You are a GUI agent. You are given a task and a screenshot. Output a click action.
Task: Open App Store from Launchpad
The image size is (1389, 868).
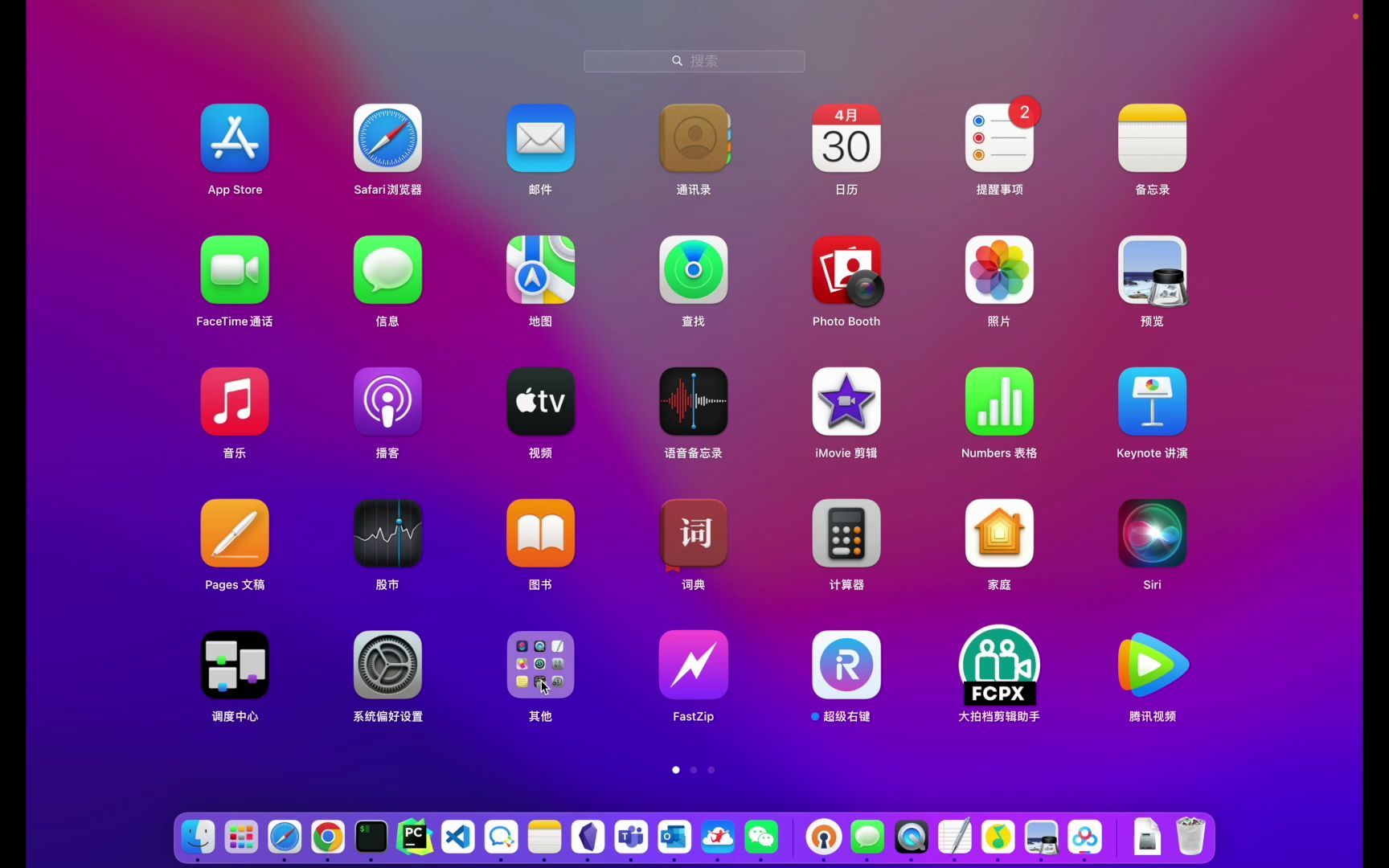tap(235, 138)
